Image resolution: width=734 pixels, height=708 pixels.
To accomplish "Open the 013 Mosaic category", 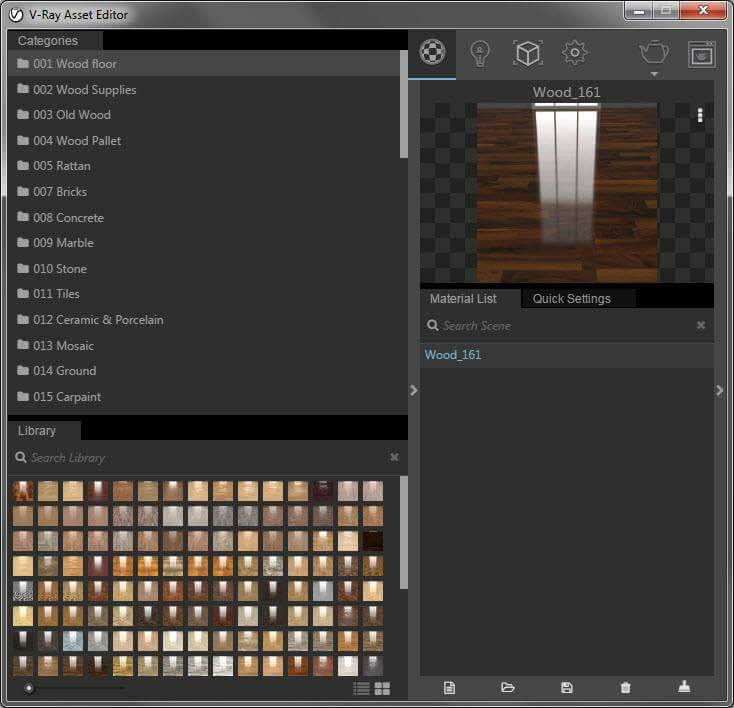I will [204, 346].
